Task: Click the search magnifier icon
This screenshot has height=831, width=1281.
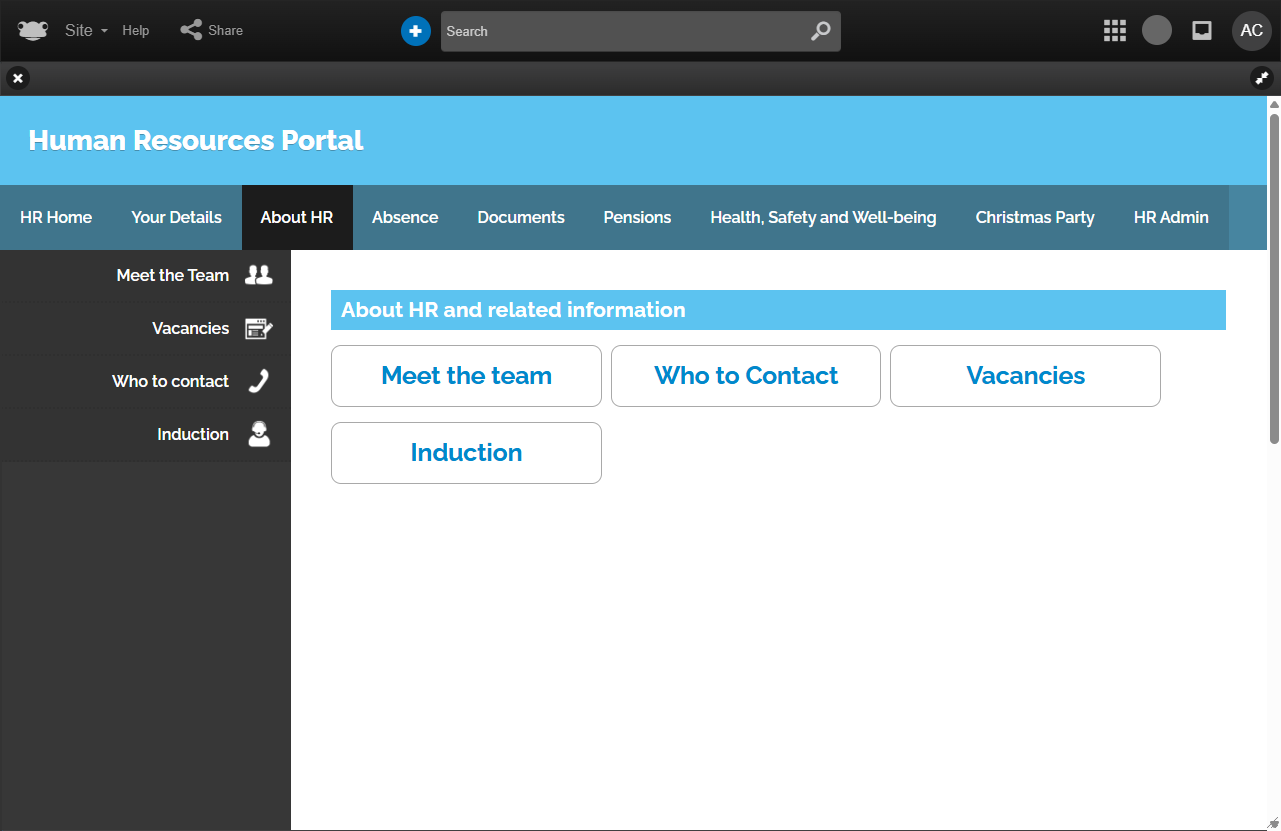Action: point(820,31)
